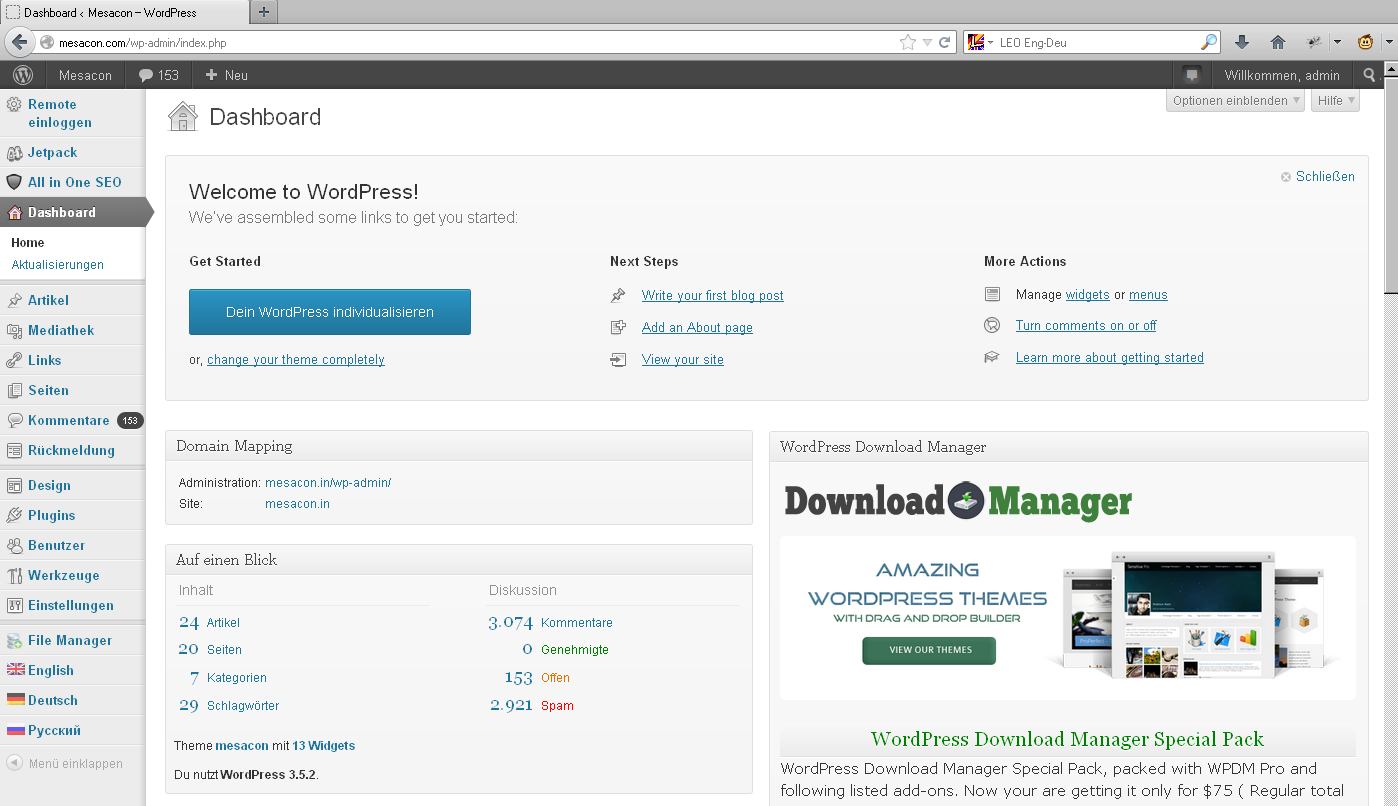The width and height of the screenshot is (1398, 806).
Task: Click the 24 Artikel count link
Action: tap(209, 622)
